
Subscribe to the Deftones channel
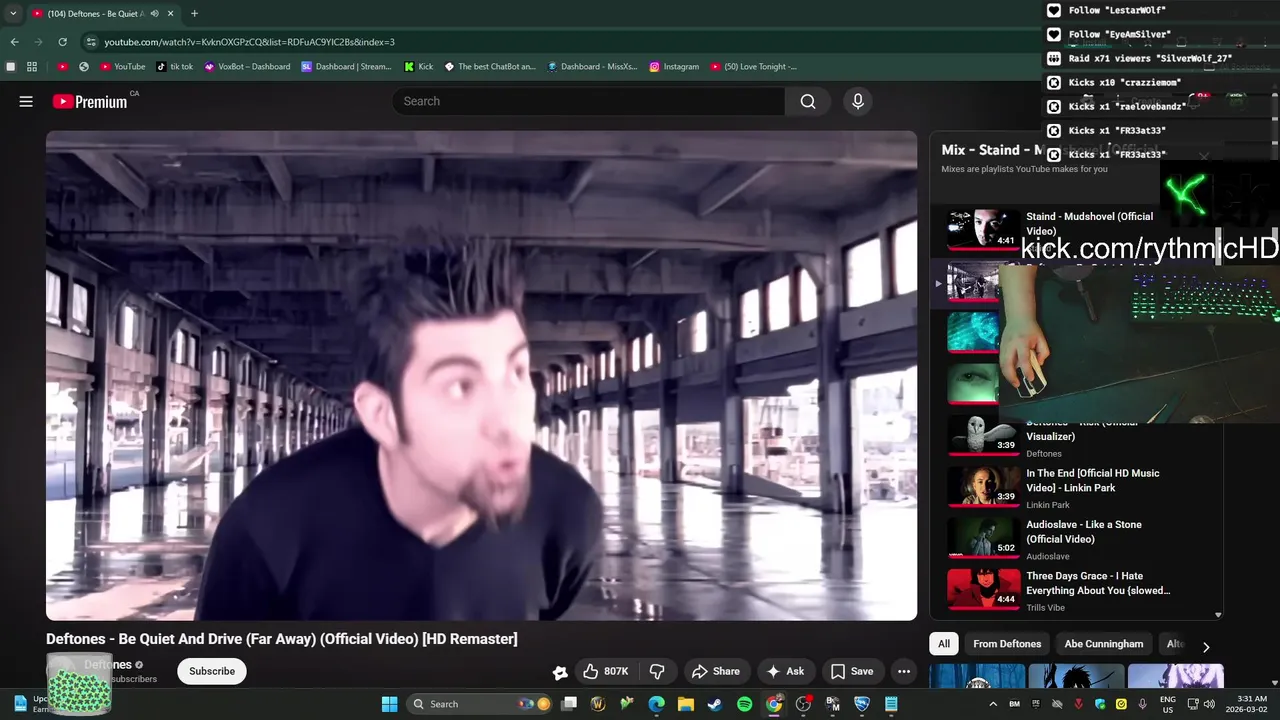pyautogui.click(x=212, y=671)
